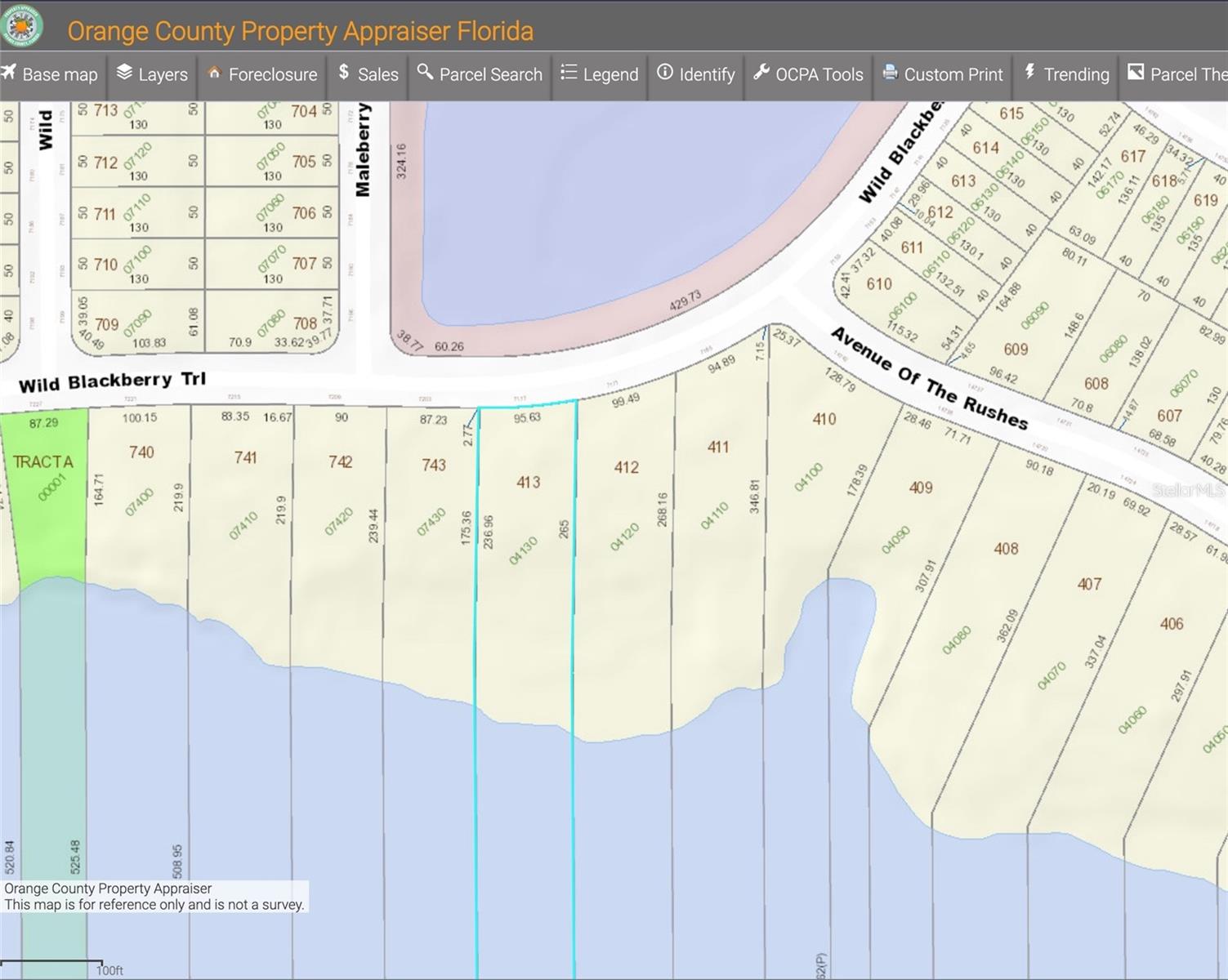Click the Foreclosure house icon
The image size is (1228, 980).
[x=214, y=73]
